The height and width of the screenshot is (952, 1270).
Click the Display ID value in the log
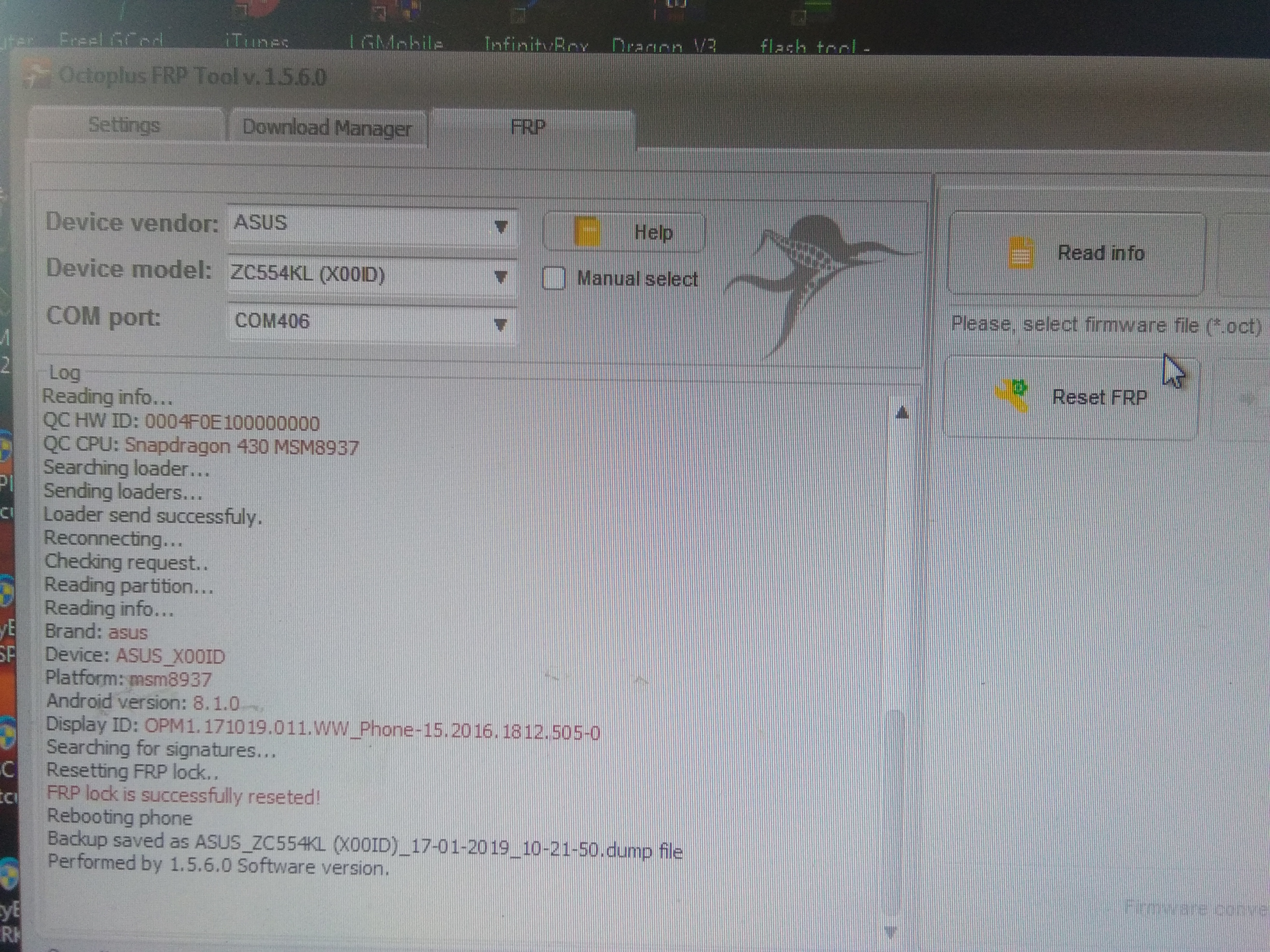372,730
